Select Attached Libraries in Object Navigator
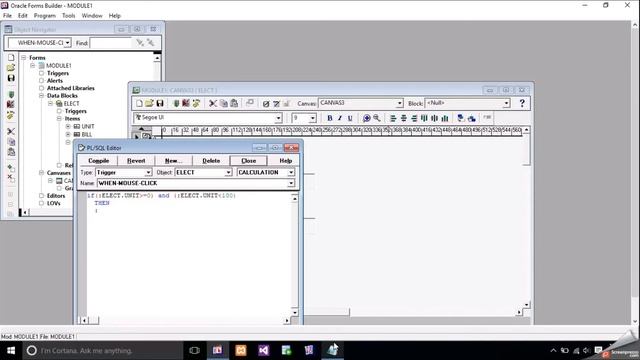The height and width of the screenshot is (360, 640). [x=71, y=88]
